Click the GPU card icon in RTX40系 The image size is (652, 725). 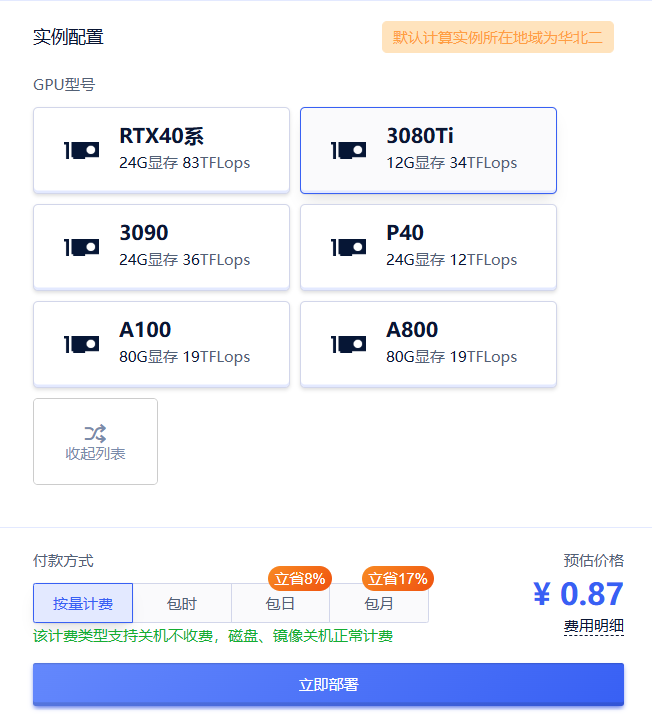pos(81,150)
